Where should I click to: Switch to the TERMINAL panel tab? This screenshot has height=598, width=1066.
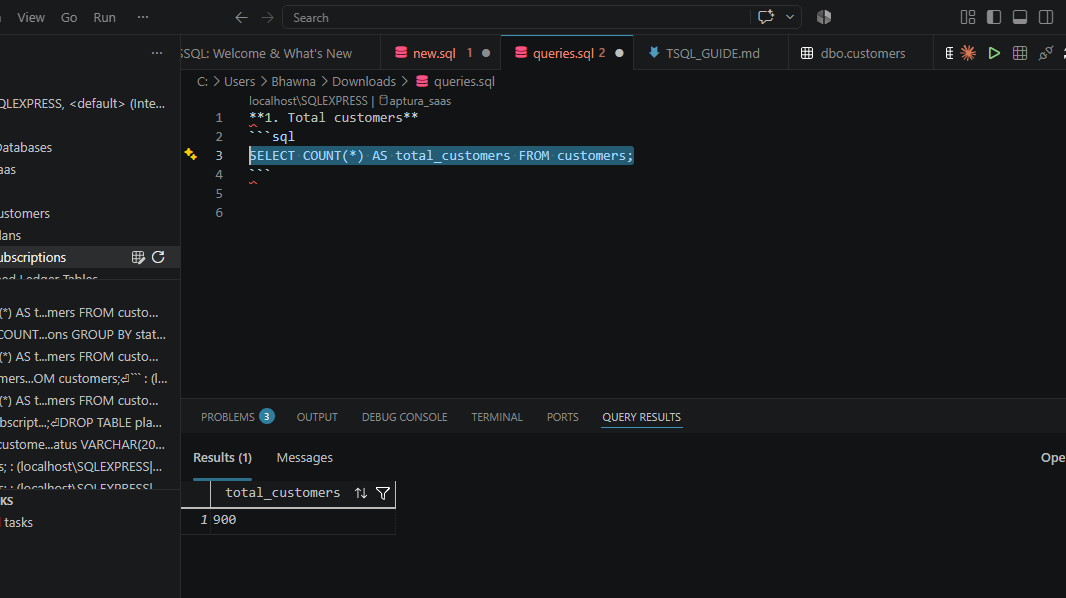point(497,417)
